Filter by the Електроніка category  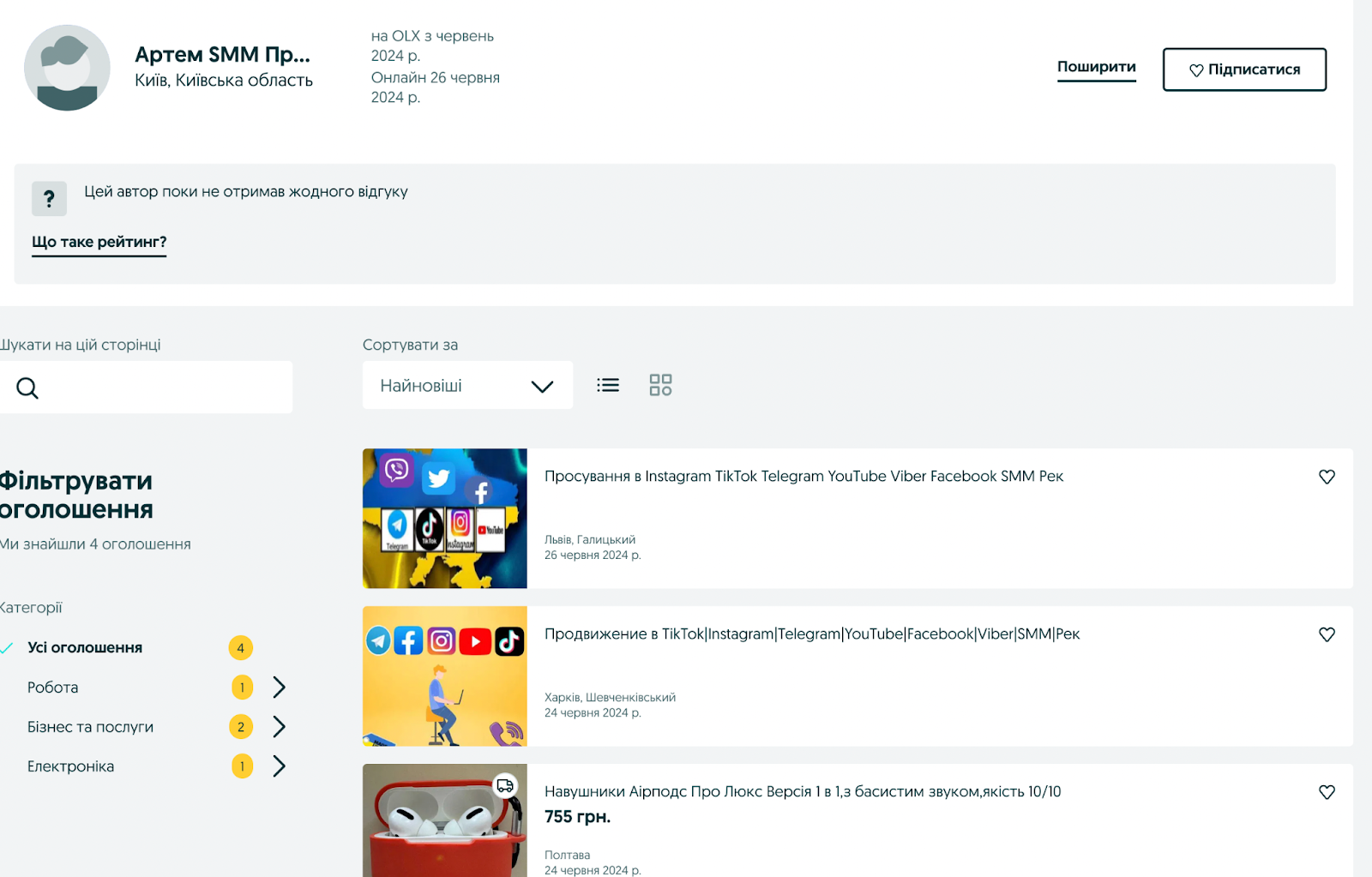coord(70,766)
